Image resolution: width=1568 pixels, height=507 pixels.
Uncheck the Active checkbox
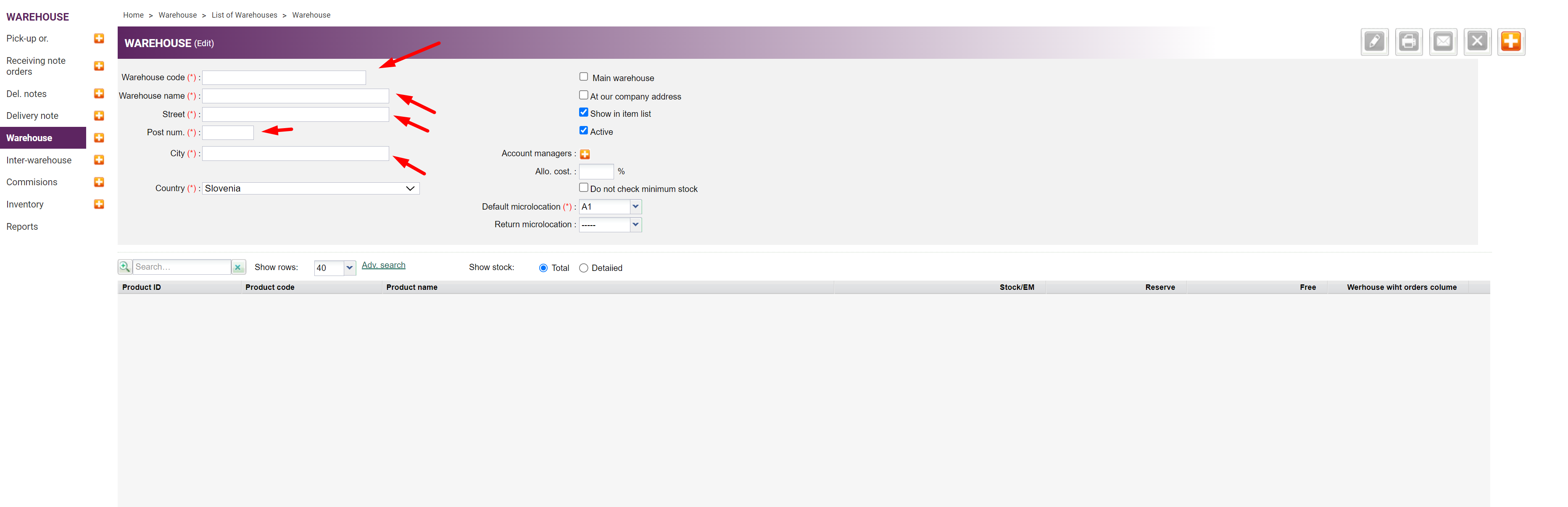(584, 131)
